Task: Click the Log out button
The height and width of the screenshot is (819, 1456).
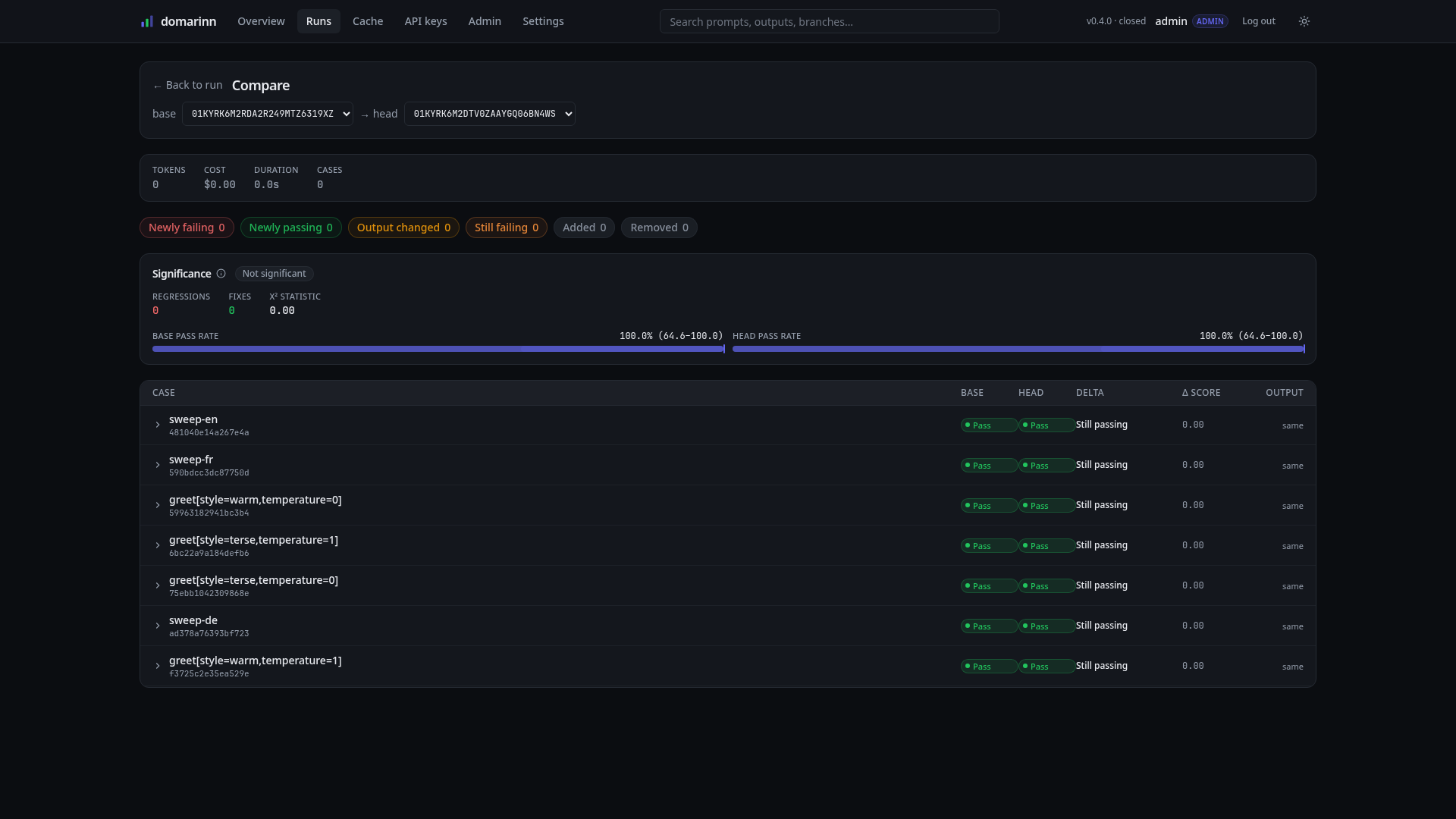Action: (1259, 21)
